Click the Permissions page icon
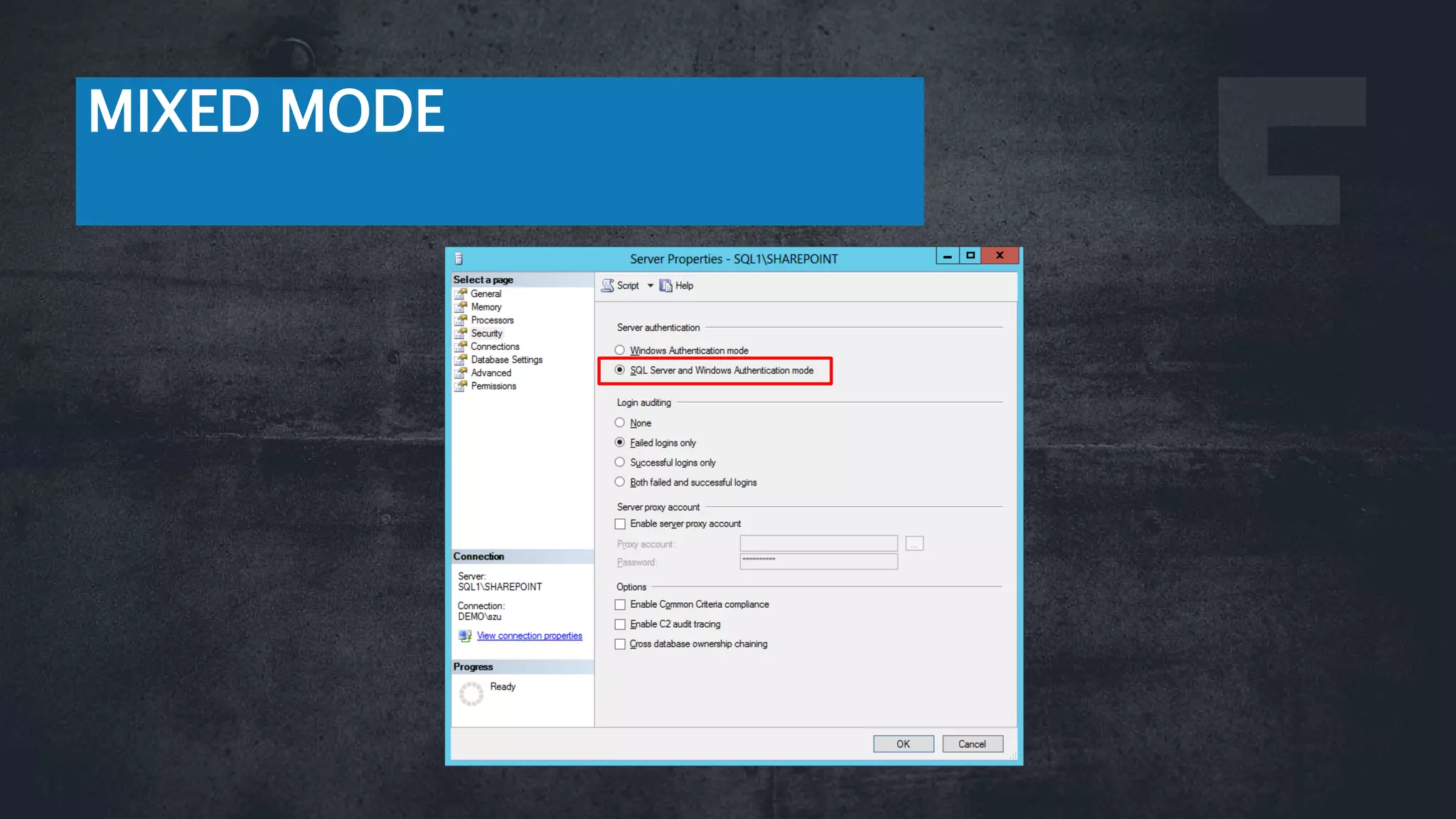 click(x=461, y=386)
